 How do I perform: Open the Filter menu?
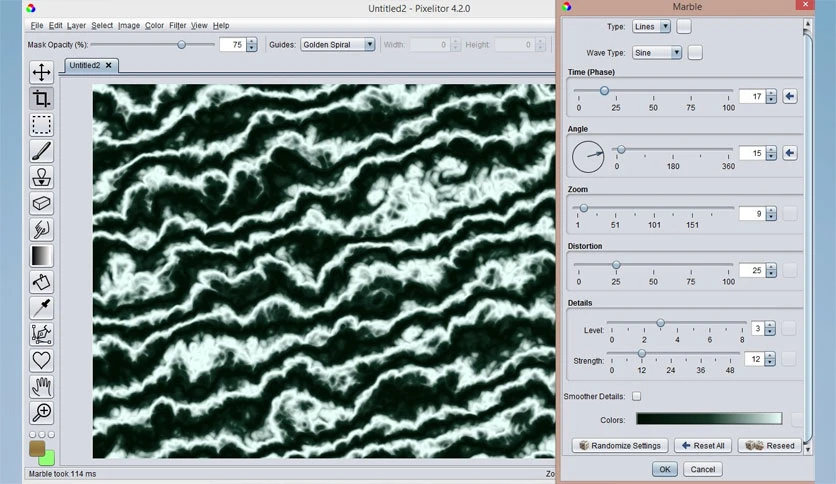[178, 25]
